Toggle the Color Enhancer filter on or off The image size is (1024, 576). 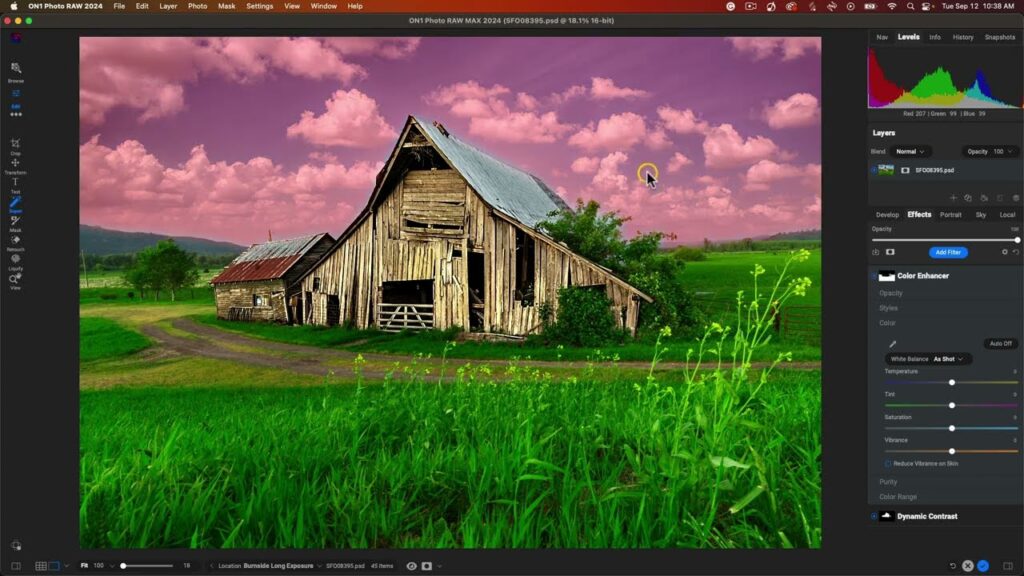[875, 275]
